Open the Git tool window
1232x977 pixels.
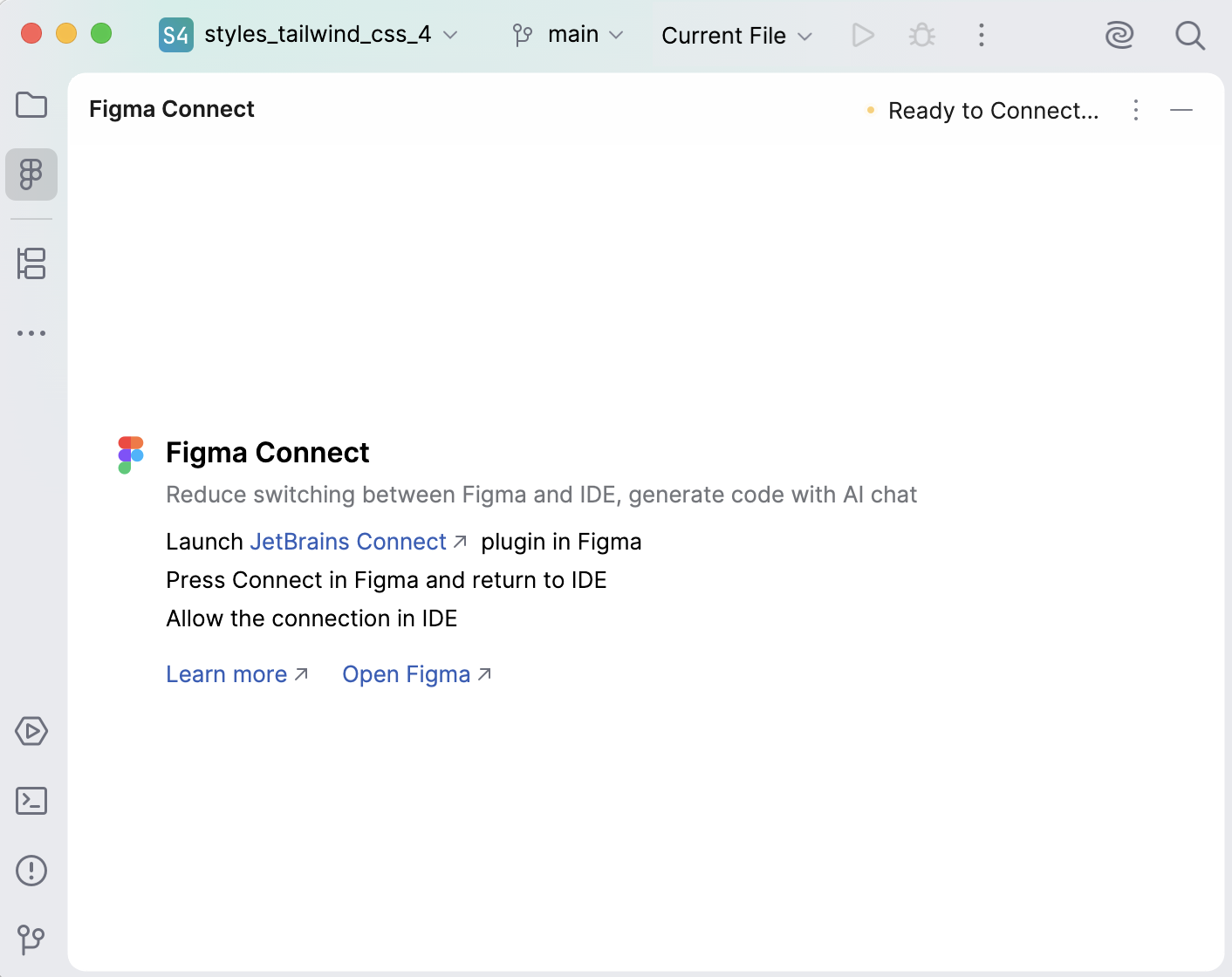tap(31, 939)
